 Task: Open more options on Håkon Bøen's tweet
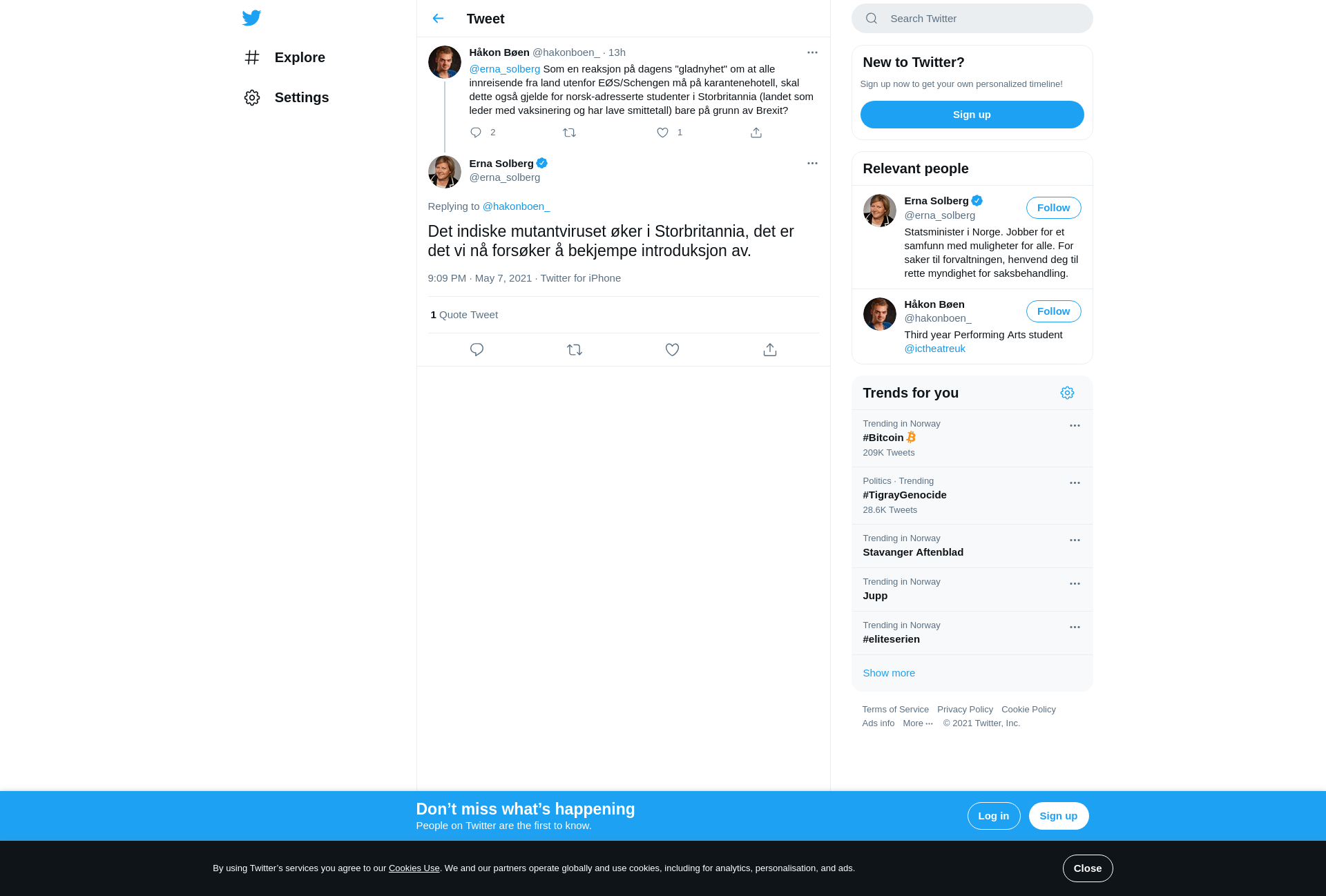tap(812, 52)
